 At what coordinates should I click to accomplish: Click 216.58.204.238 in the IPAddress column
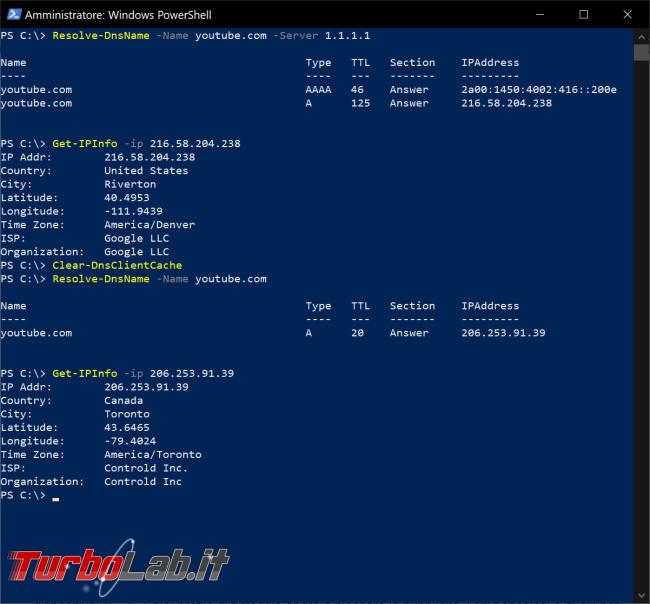tap(507, 103)
